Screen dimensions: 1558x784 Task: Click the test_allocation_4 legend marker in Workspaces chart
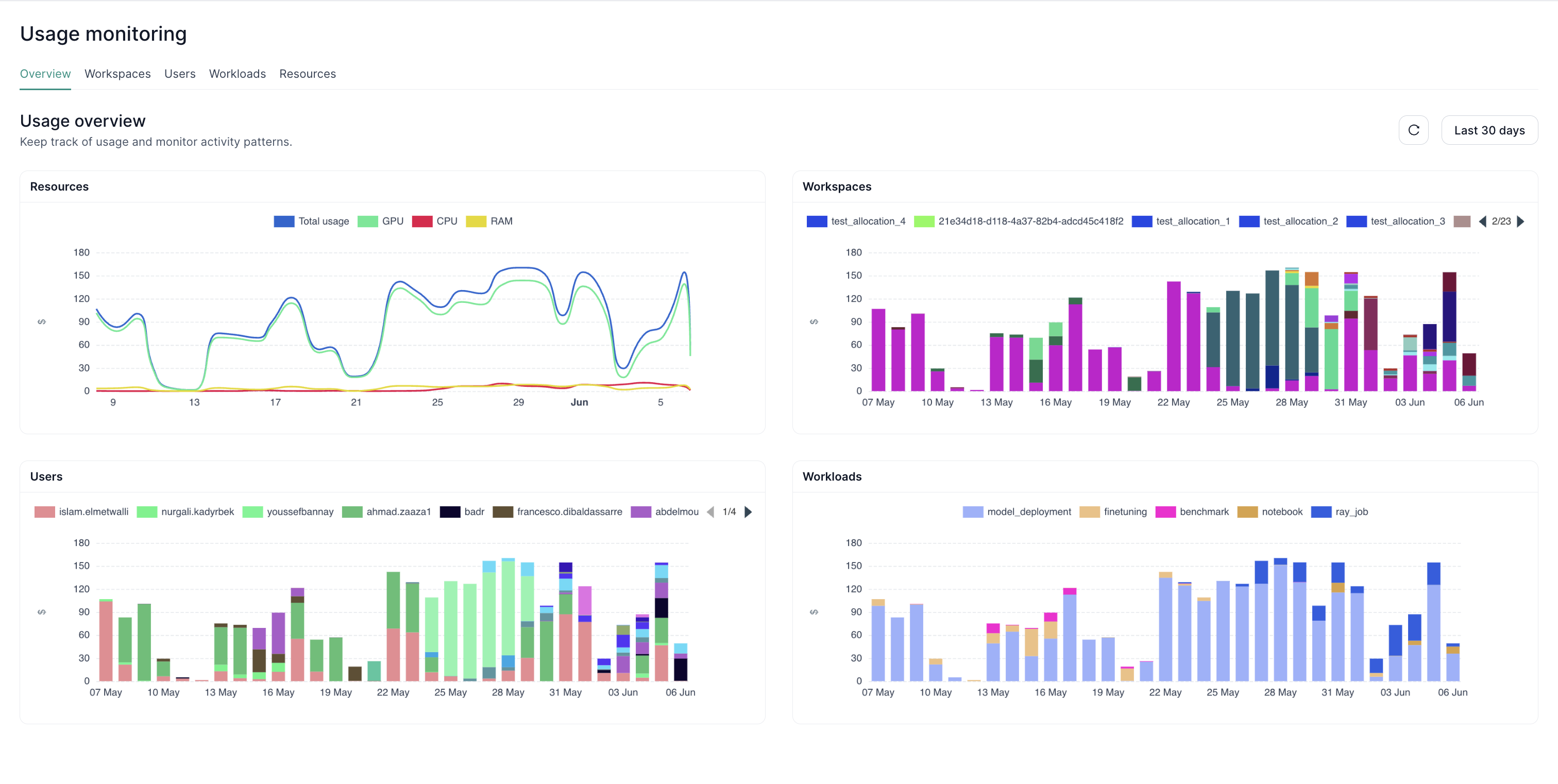816,221
